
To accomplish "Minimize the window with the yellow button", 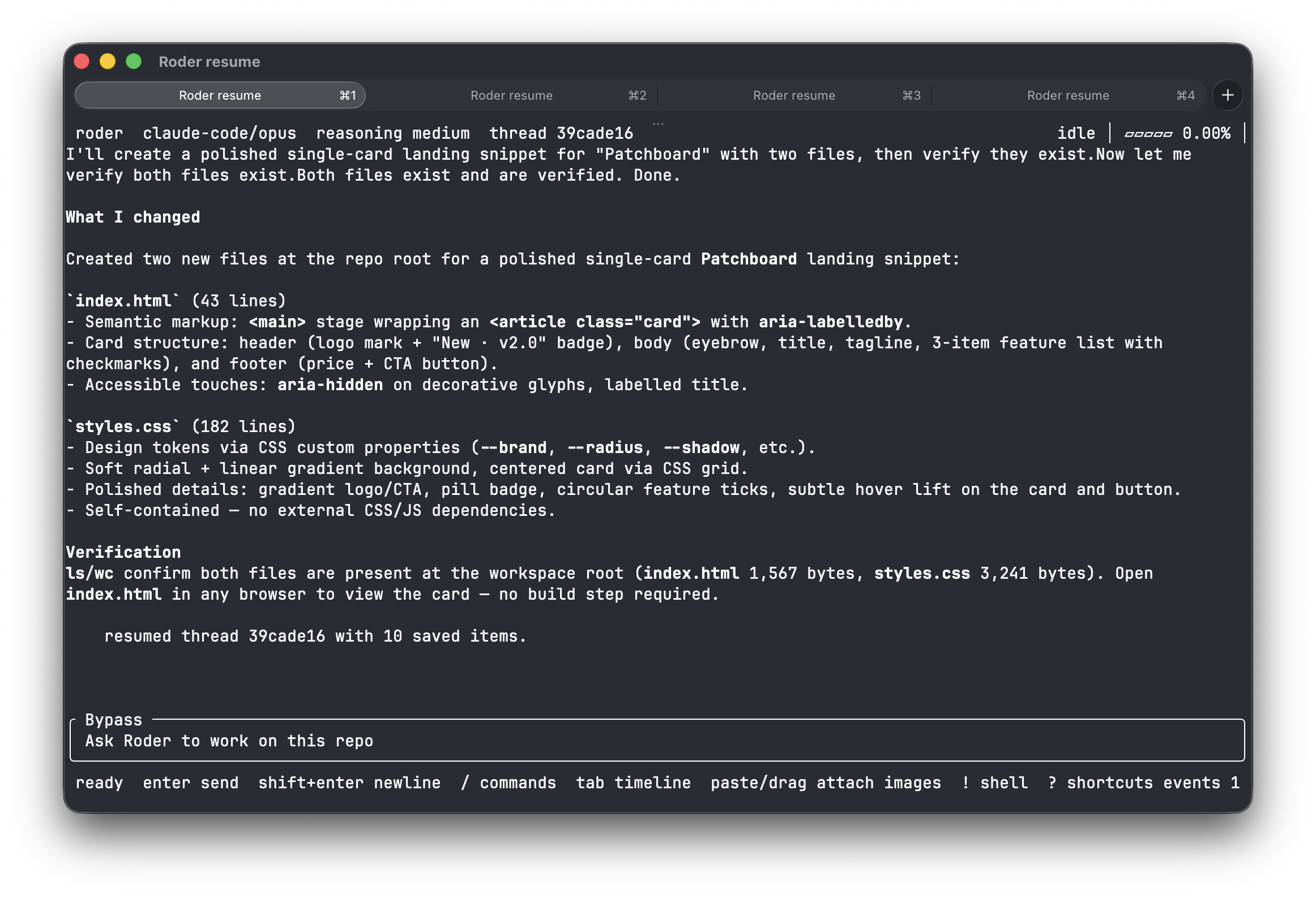I will [108, 61].
